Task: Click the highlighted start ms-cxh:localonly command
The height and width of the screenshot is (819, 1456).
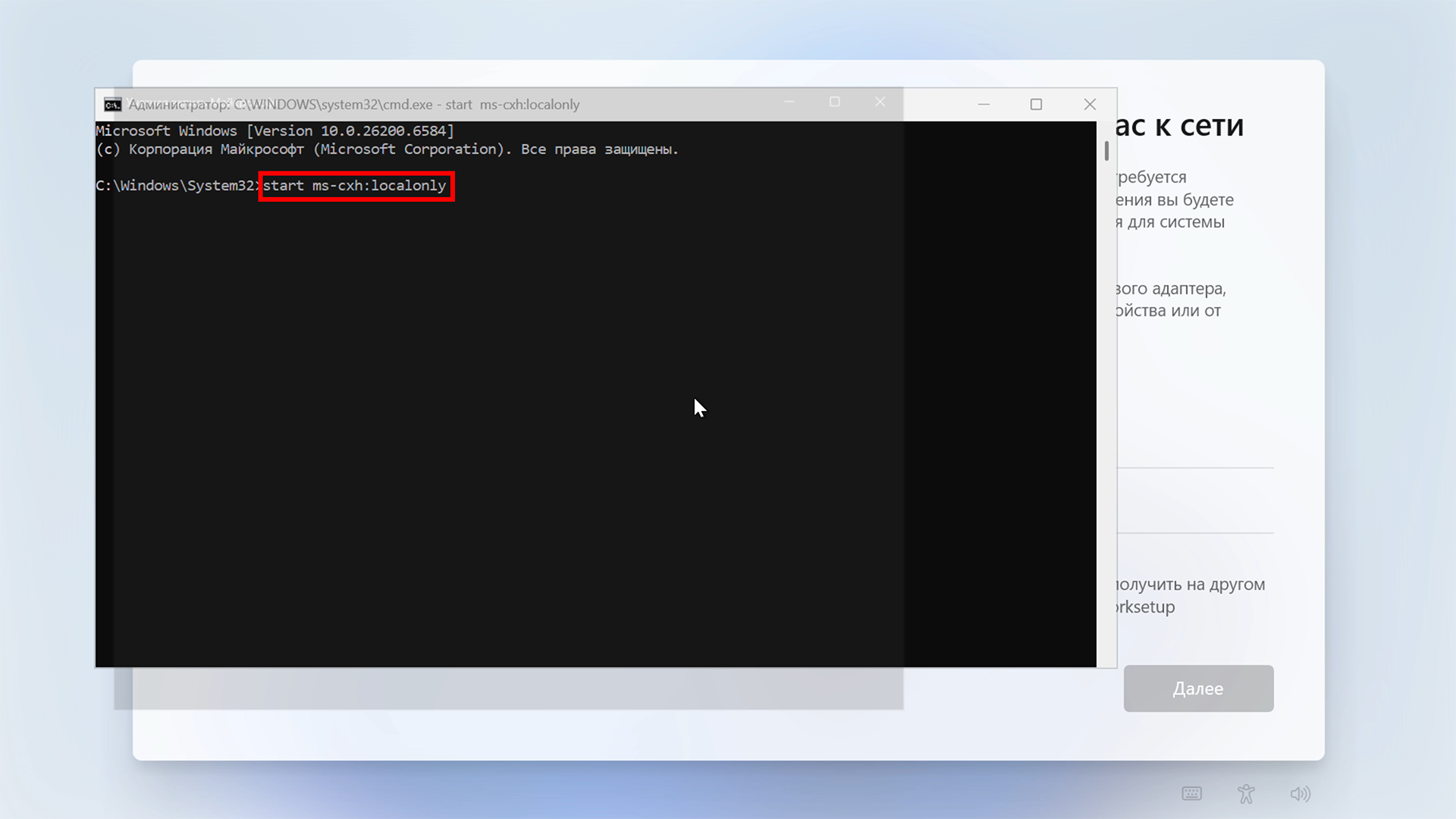Action: (x=355, y=186)
